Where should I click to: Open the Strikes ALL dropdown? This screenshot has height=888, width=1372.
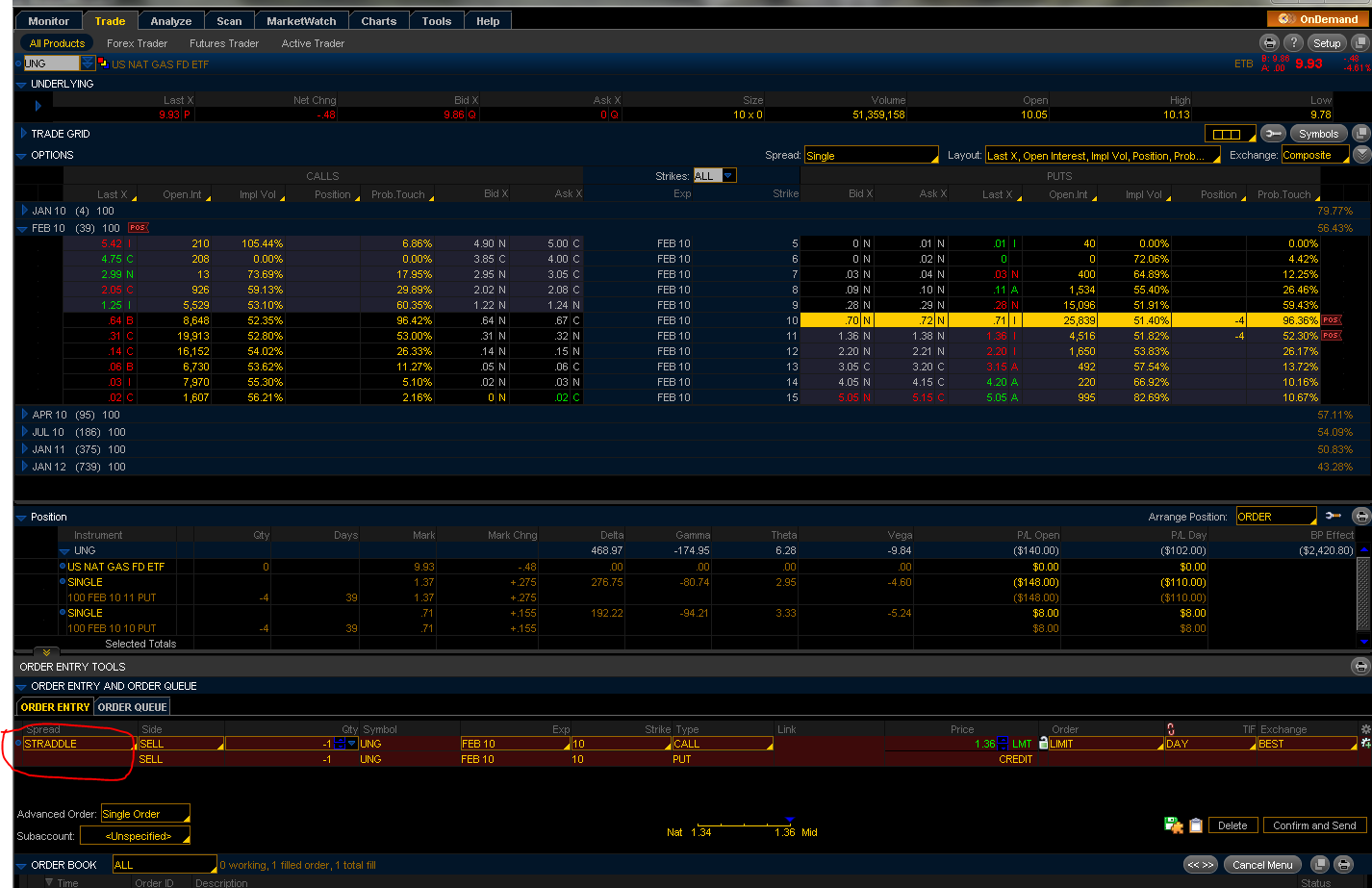pos(715,175)
